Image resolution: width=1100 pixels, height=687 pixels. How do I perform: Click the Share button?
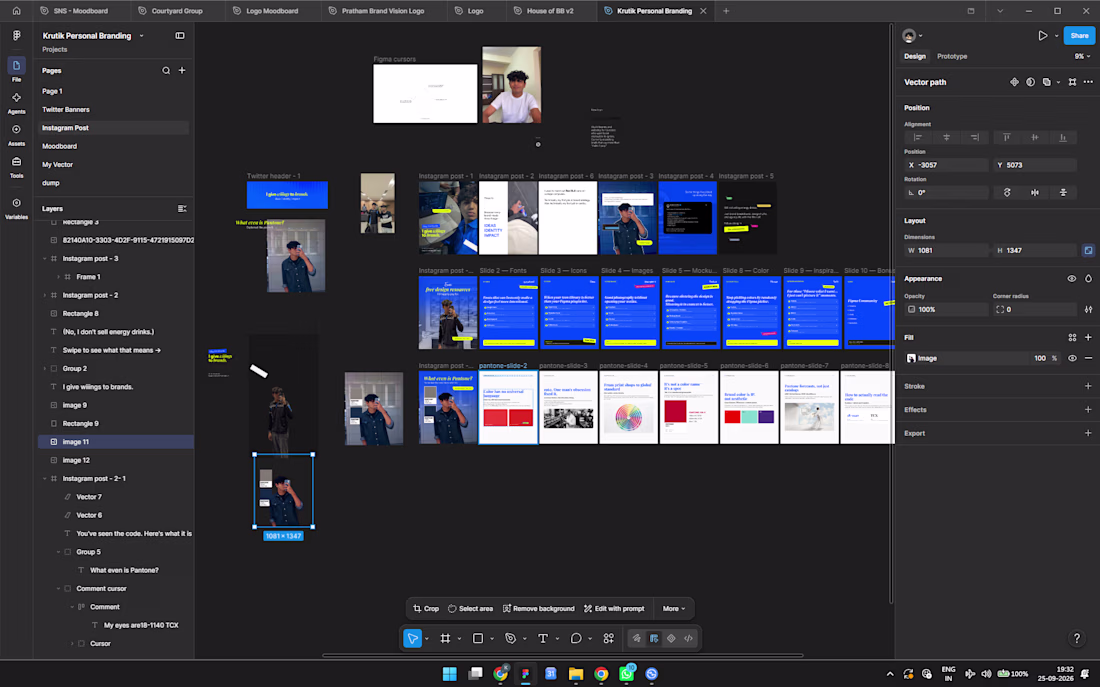[1079, 36]
